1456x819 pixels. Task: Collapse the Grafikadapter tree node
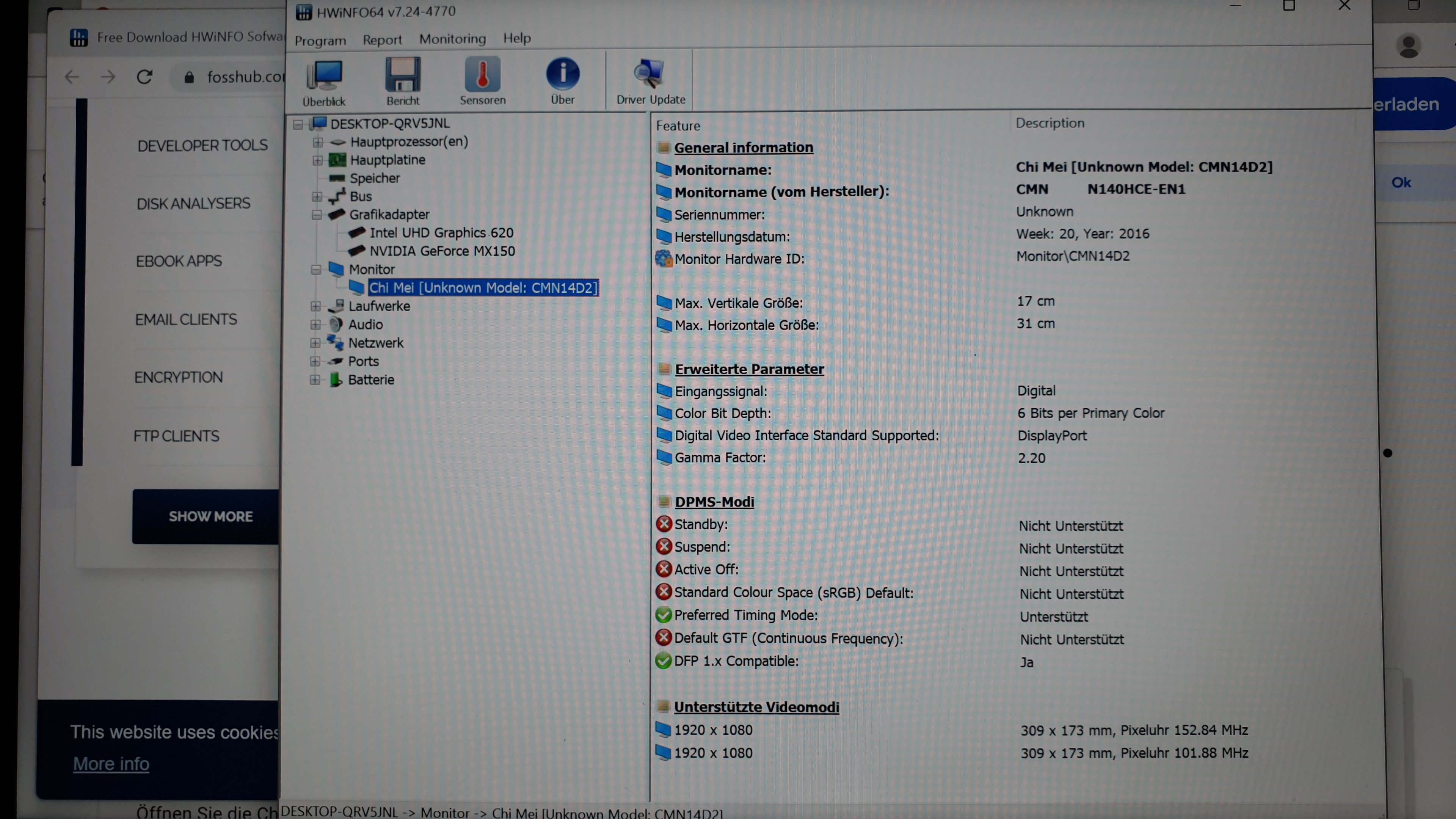317,215
